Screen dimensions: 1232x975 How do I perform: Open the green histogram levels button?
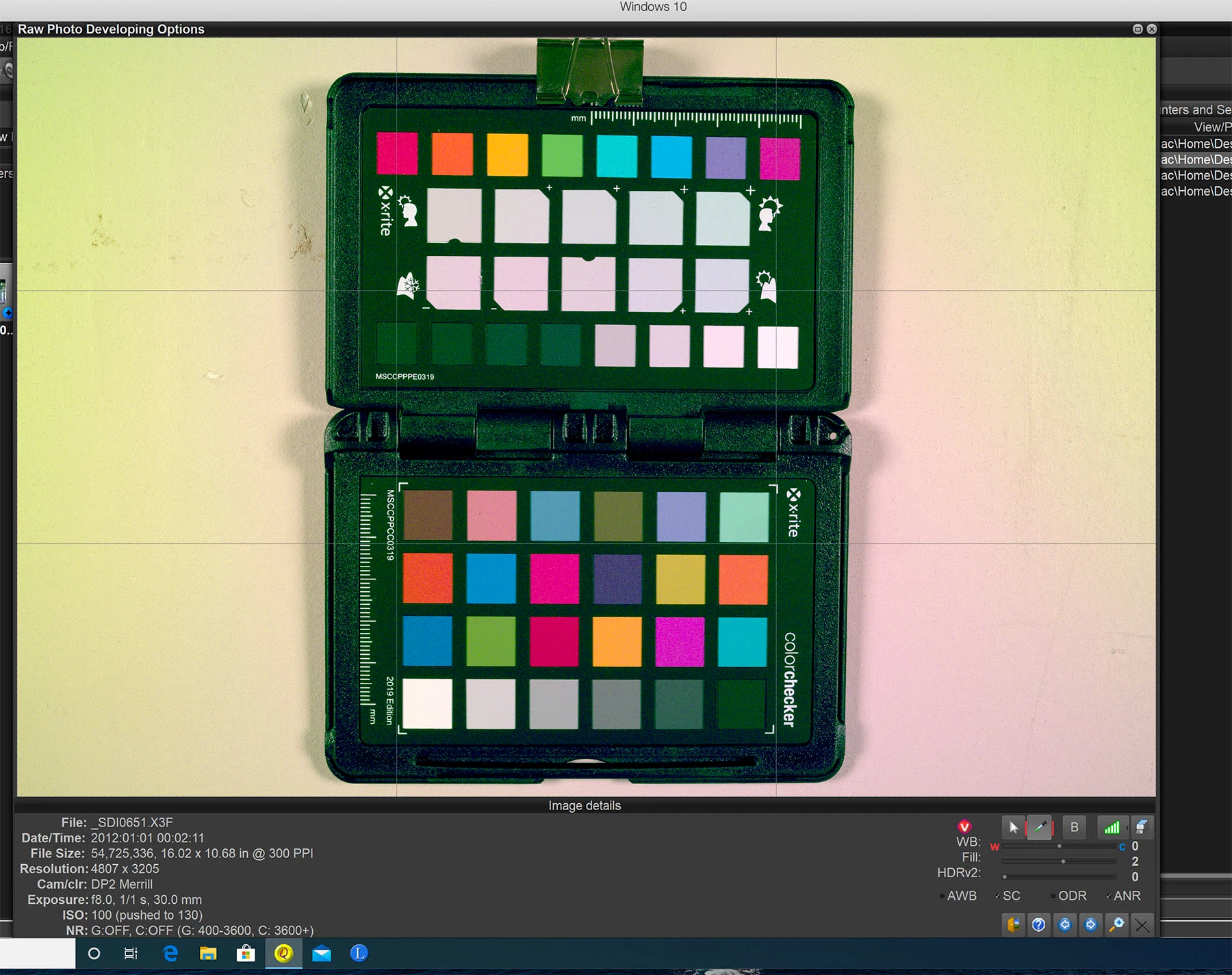[1111, 827]
